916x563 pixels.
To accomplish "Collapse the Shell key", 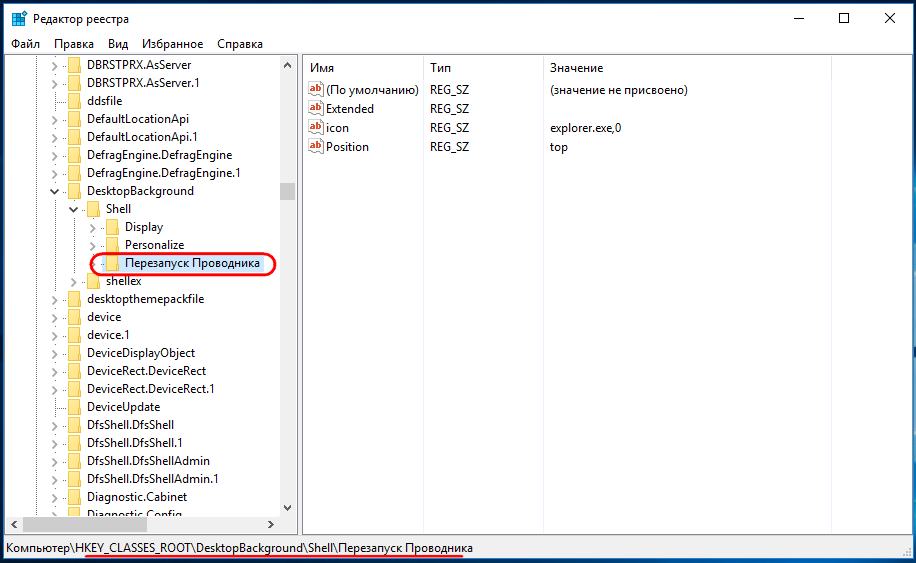I will point(74,209).
